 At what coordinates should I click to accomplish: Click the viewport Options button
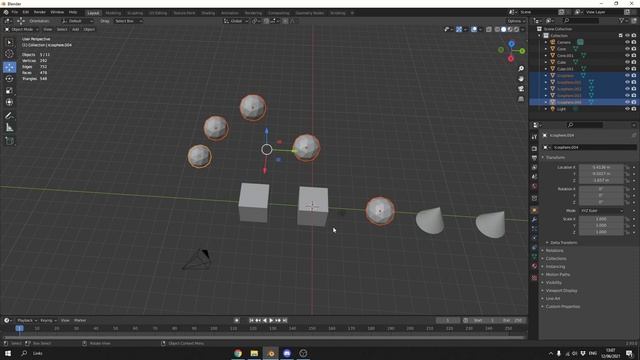click(516, 21)
